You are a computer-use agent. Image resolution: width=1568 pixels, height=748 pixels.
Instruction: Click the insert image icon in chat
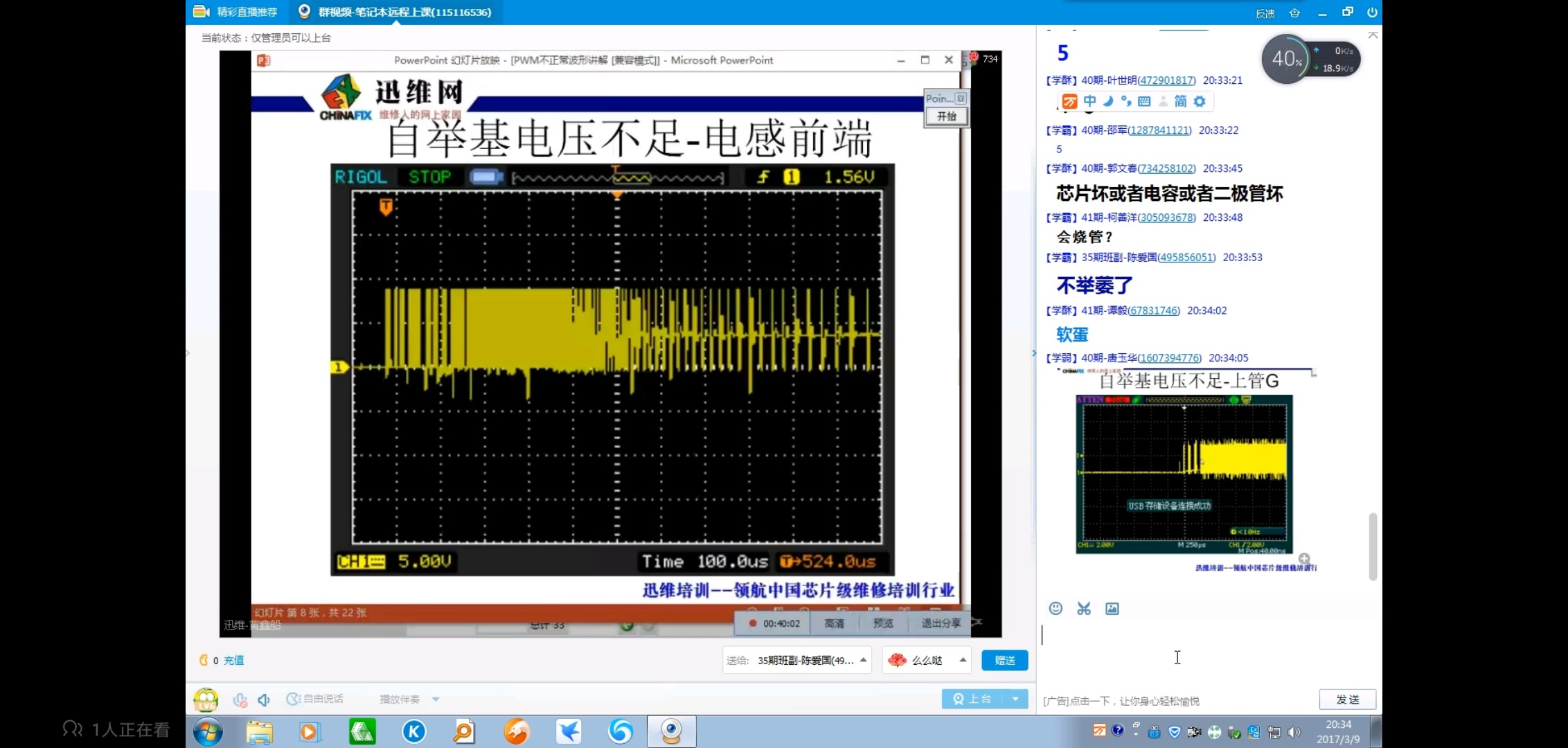point(1112,608)
